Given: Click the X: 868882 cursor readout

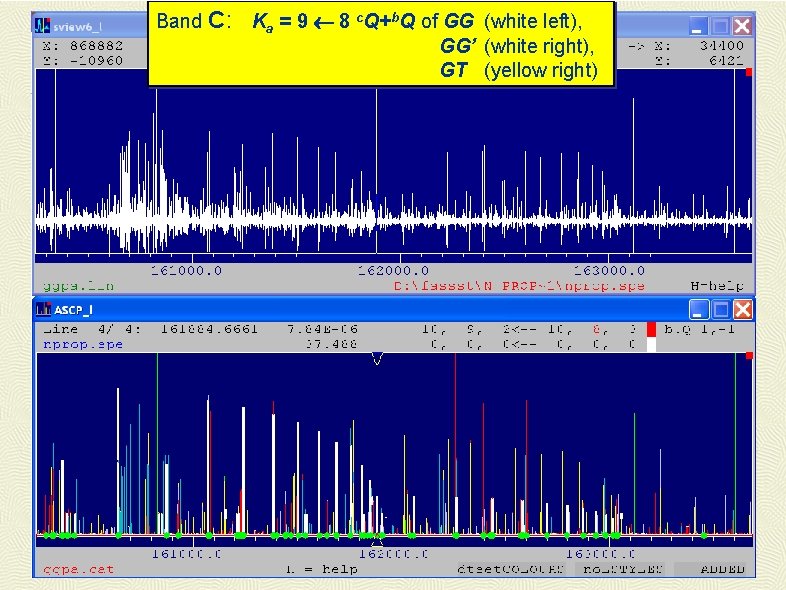Looking at the screenshot, I should 83,46.
